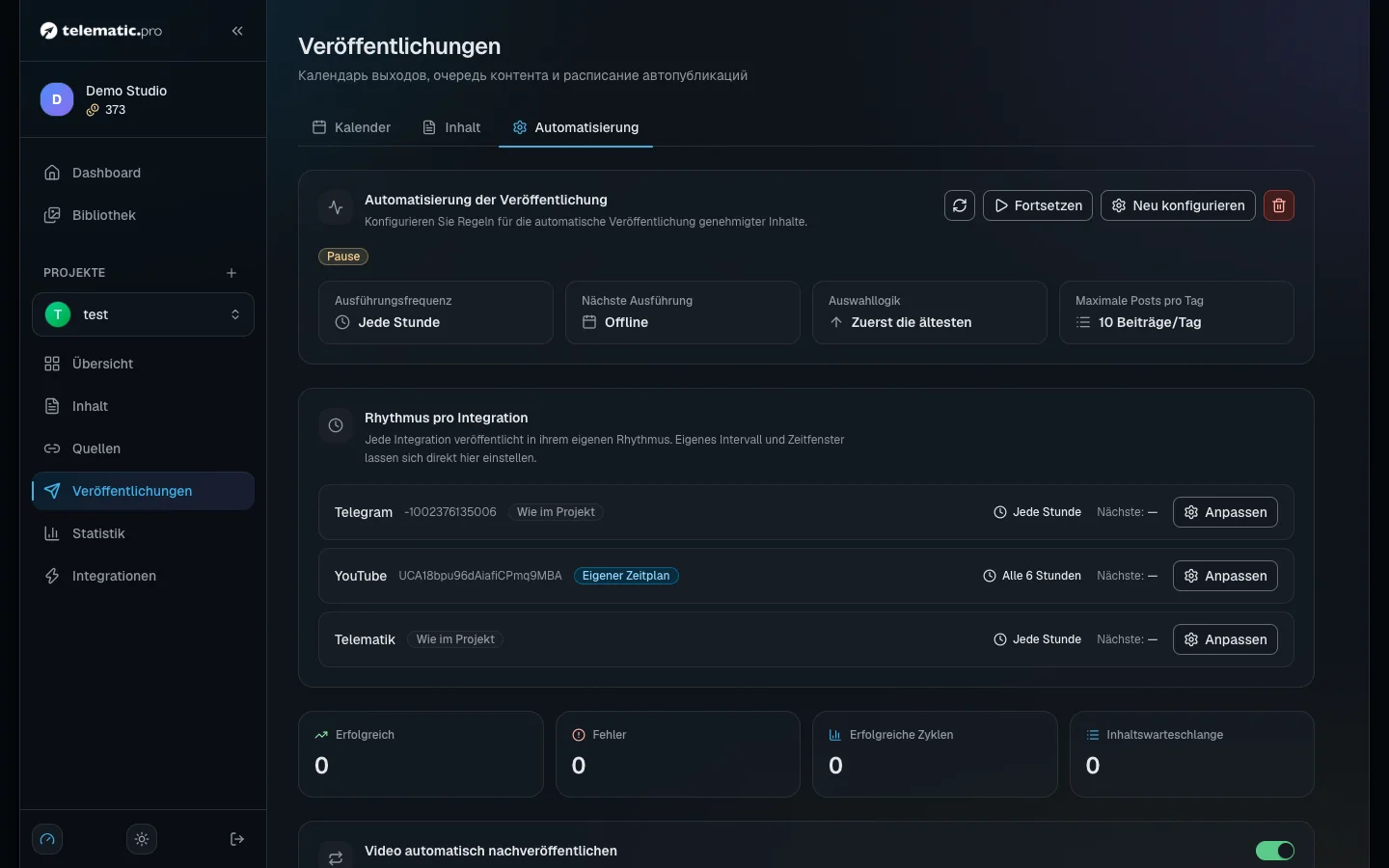This screenshot has width=1389, height=868.
Task: Open Inhalt in sidebar navigation
Action: tap(143, 406)
